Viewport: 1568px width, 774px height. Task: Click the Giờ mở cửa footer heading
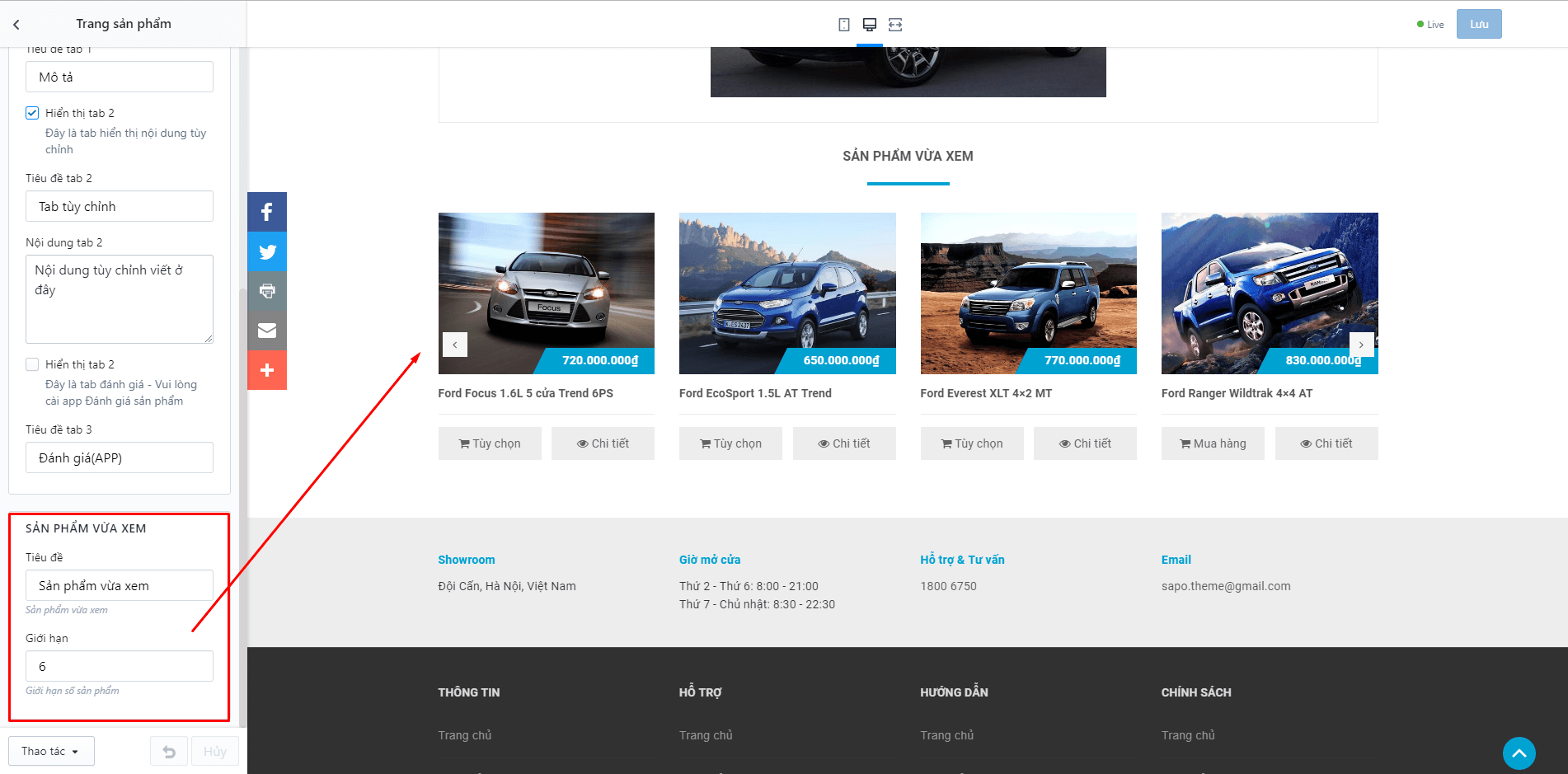(x=710, y=560)
